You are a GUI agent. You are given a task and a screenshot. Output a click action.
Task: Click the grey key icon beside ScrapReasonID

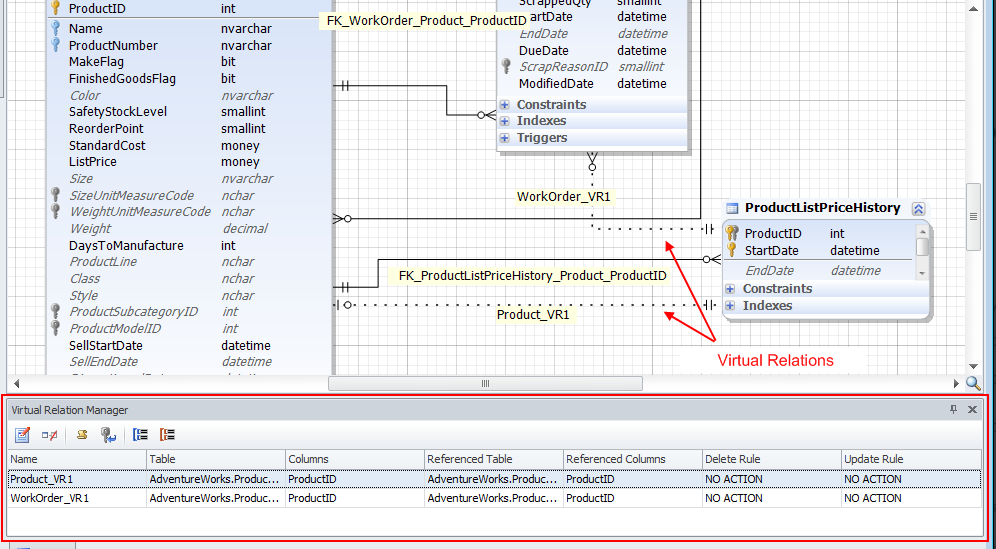pyautogui.click(x=506, y=66)
